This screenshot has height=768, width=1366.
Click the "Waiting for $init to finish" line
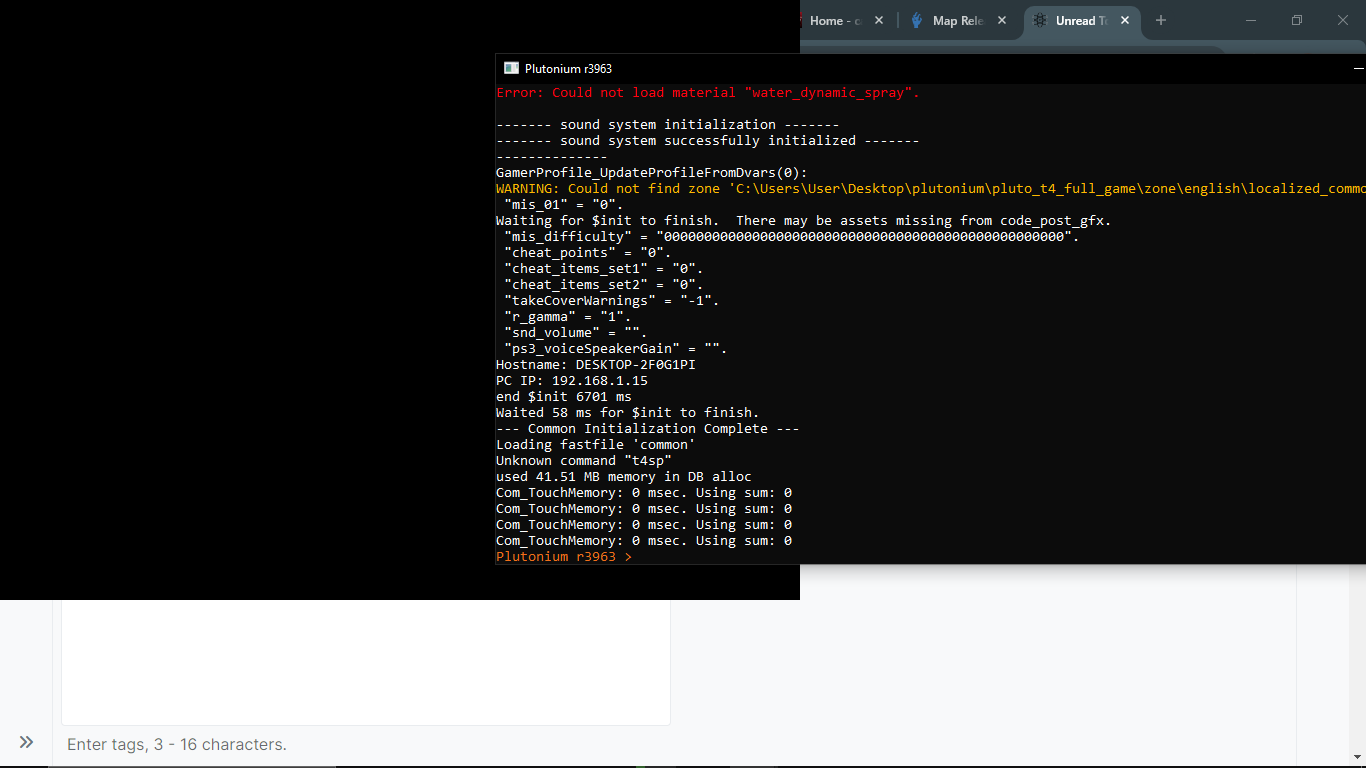coord(804,221)
